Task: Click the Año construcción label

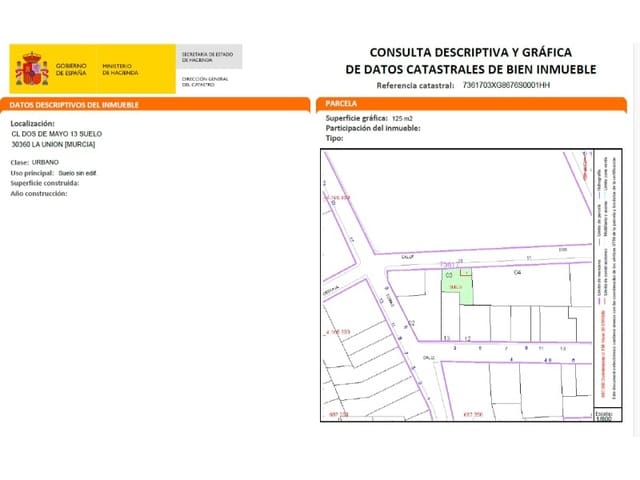Action: coord(39,193)
